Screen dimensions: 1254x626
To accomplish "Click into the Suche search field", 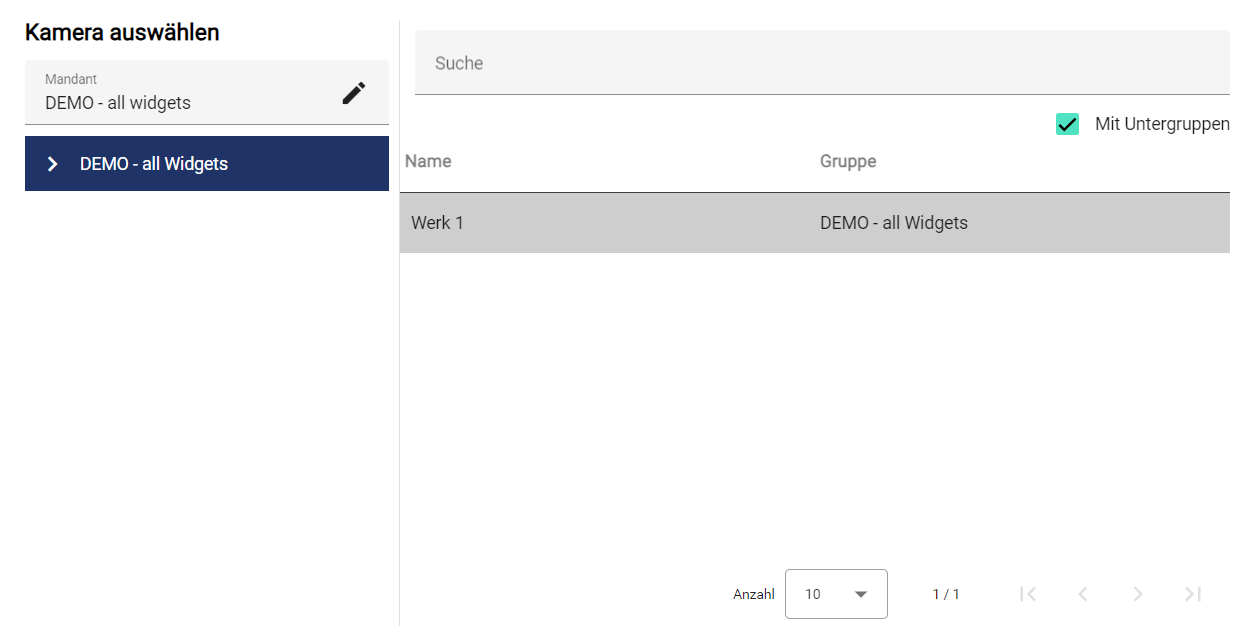I will (x=820, y=63).
